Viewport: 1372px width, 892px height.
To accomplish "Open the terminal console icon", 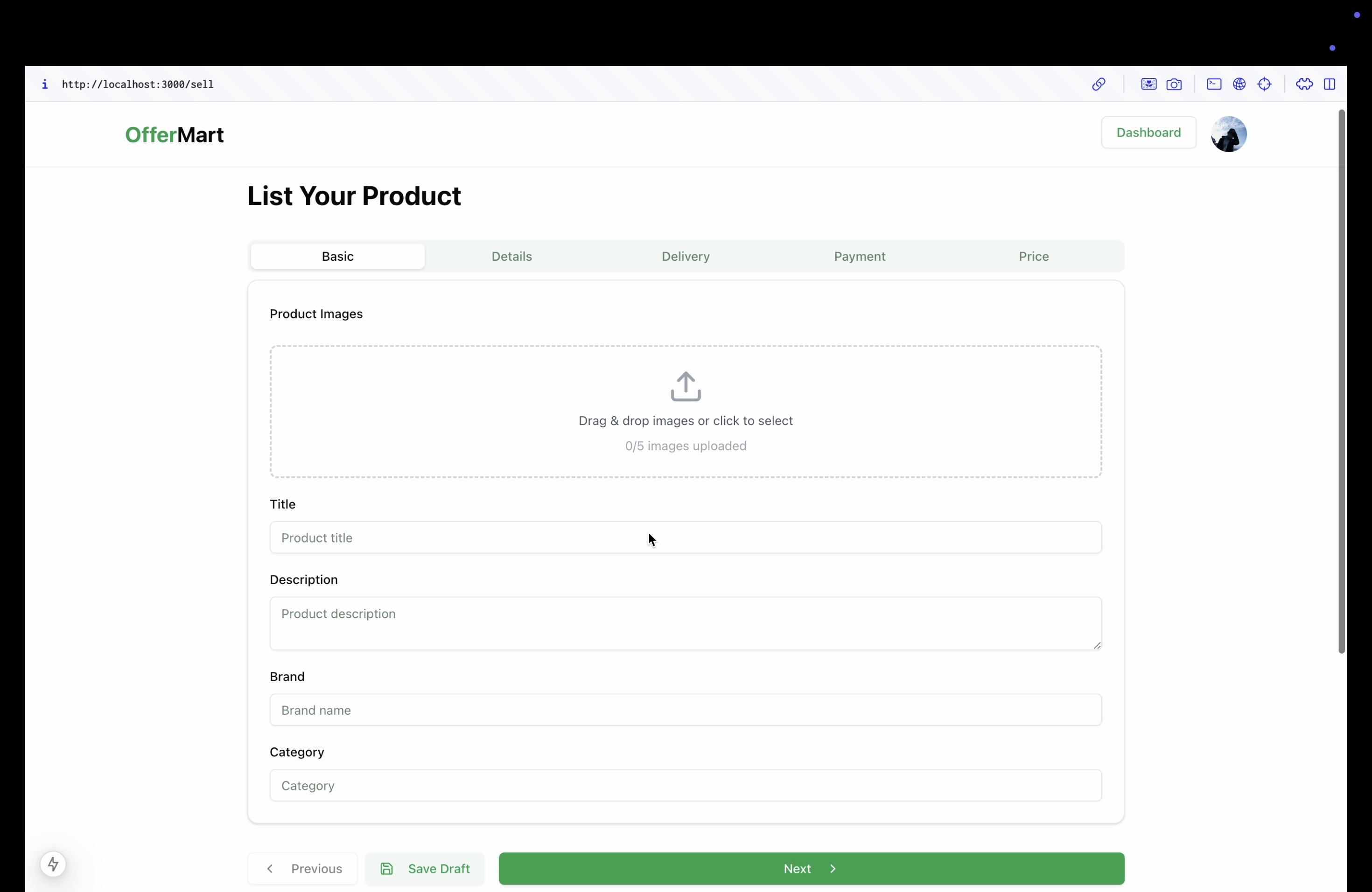I will pos(1213,84).
